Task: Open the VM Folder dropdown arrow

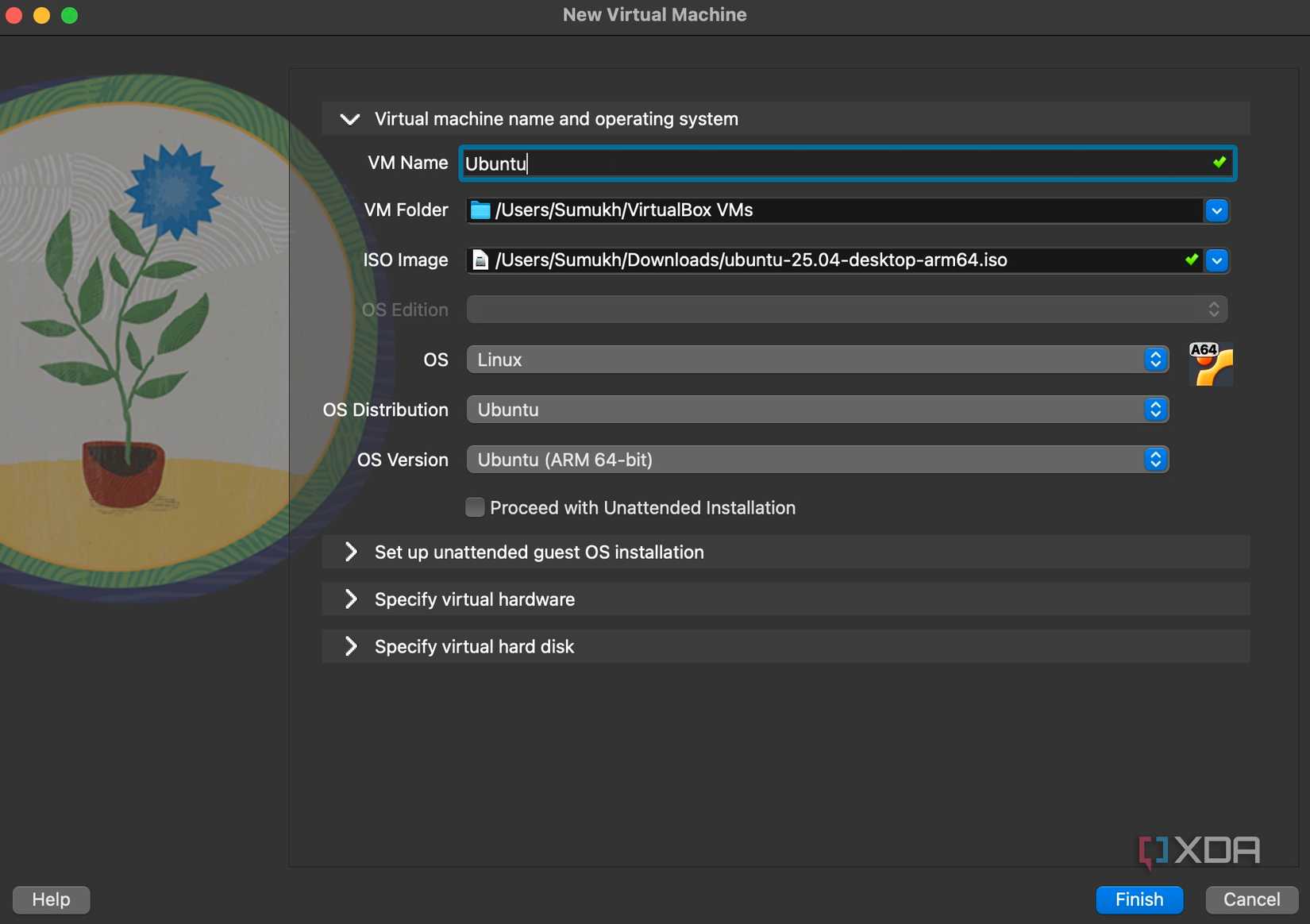Action: pyautogui.click(x=1216, y=210)
